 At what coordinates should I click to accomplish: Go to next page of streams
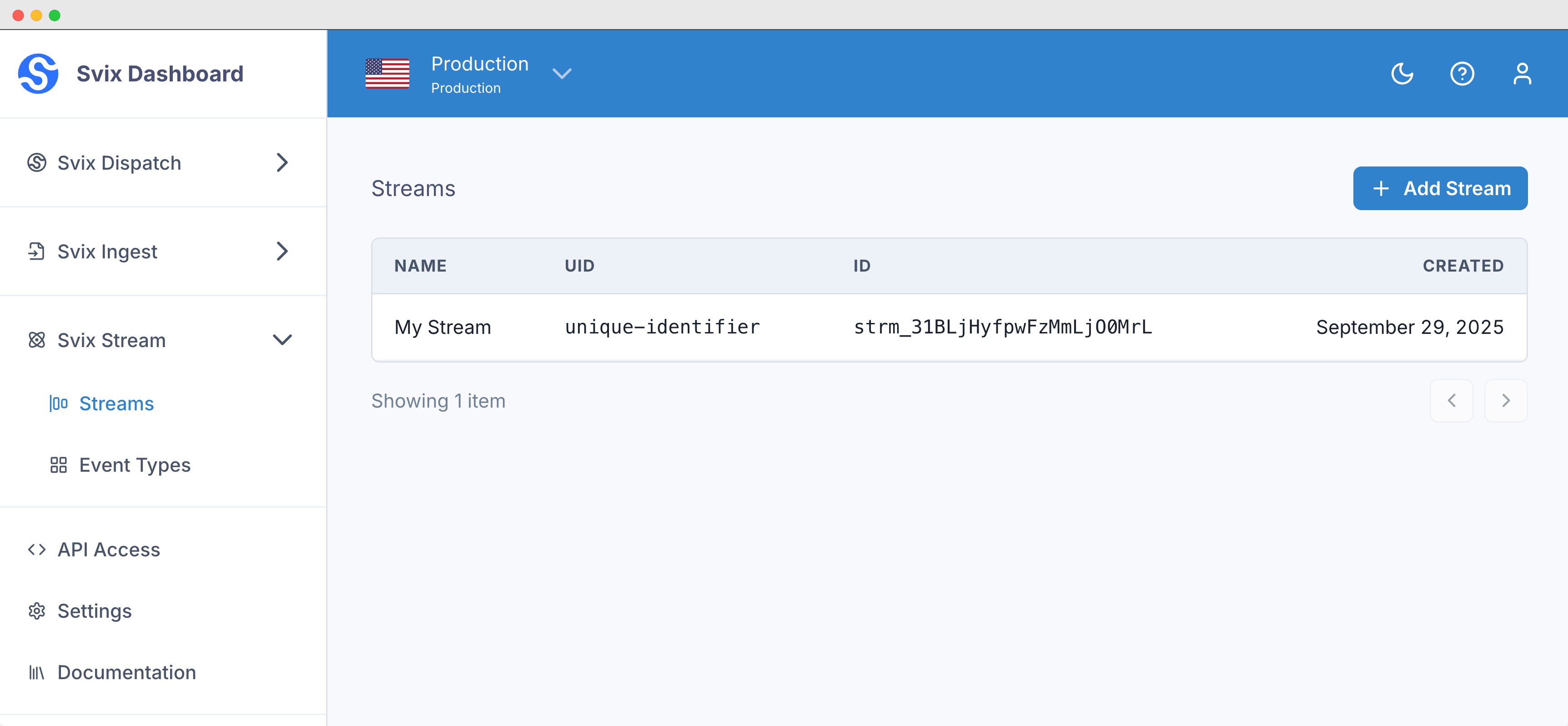coord(1505,401)
